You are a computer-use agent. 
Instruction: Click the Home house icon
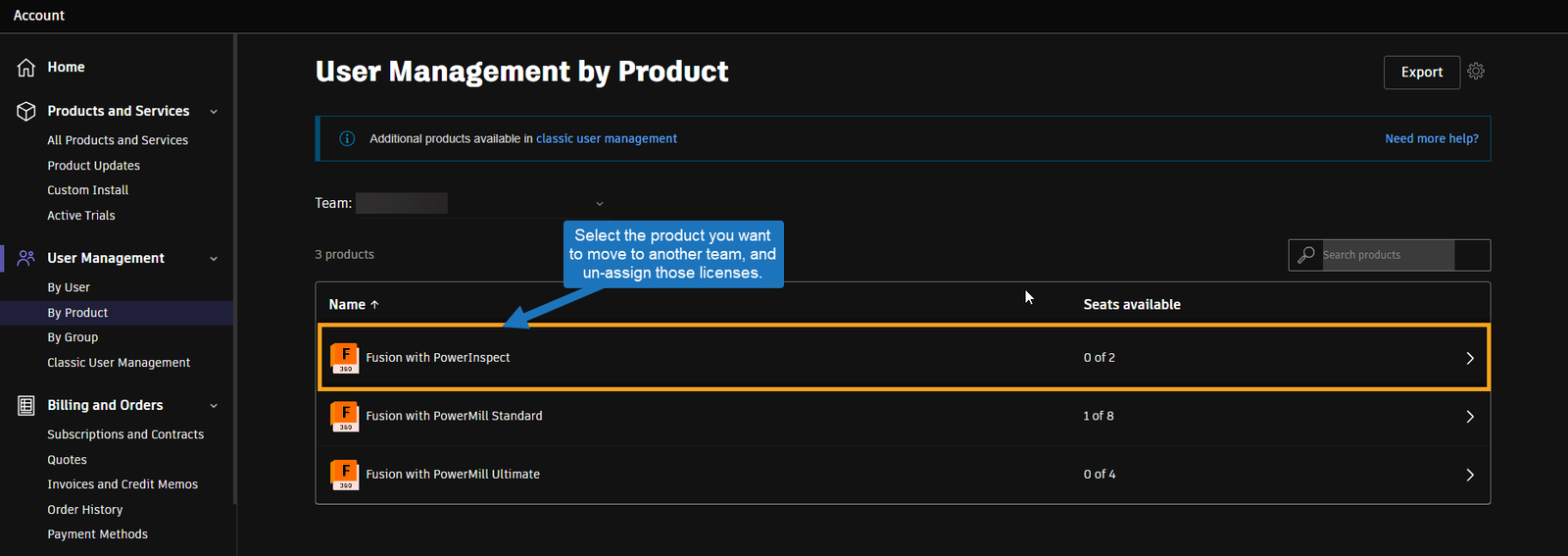26,68
